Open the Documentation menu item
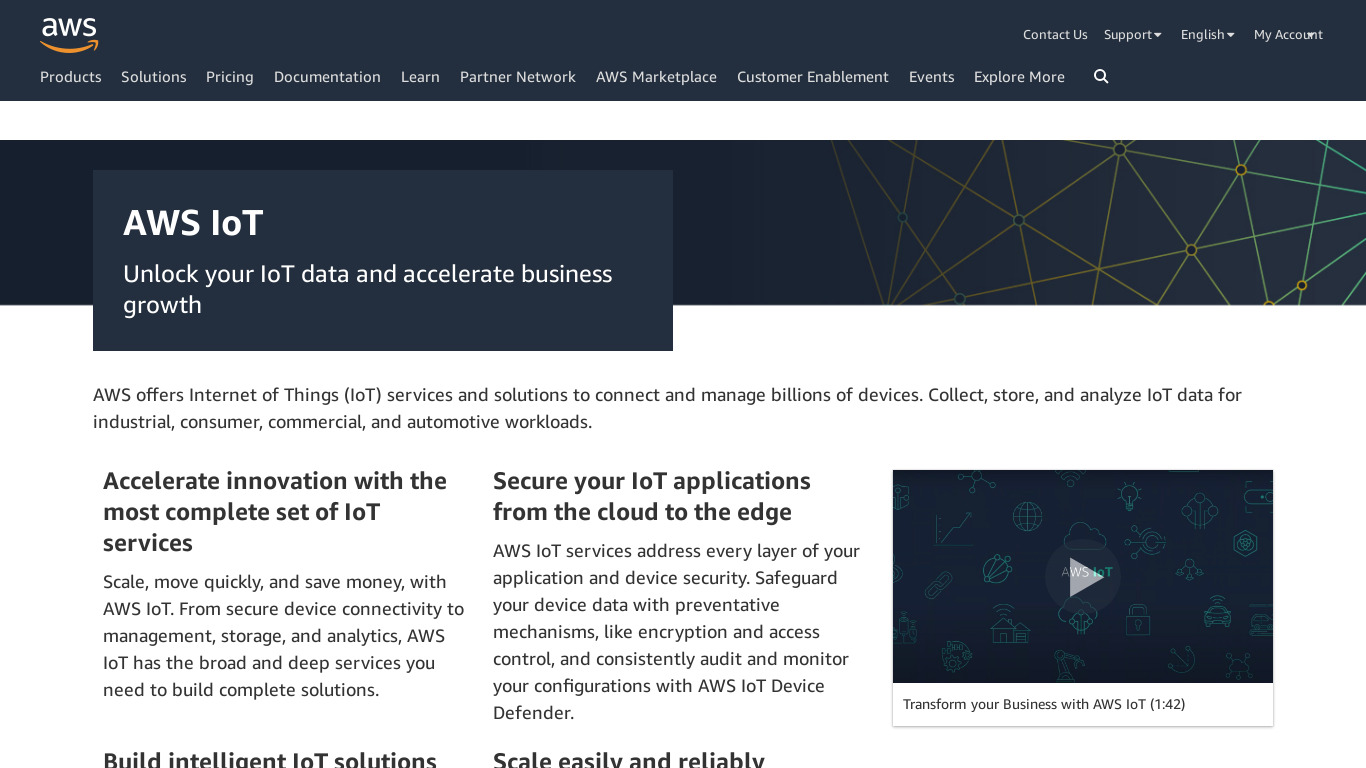 (327, 77)
